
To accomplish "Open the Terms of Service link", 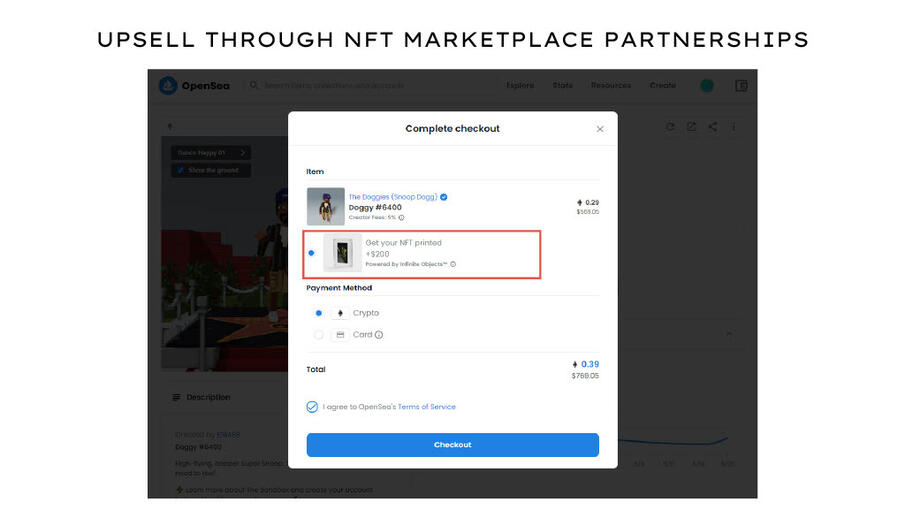I will click(x=426, y=407).
